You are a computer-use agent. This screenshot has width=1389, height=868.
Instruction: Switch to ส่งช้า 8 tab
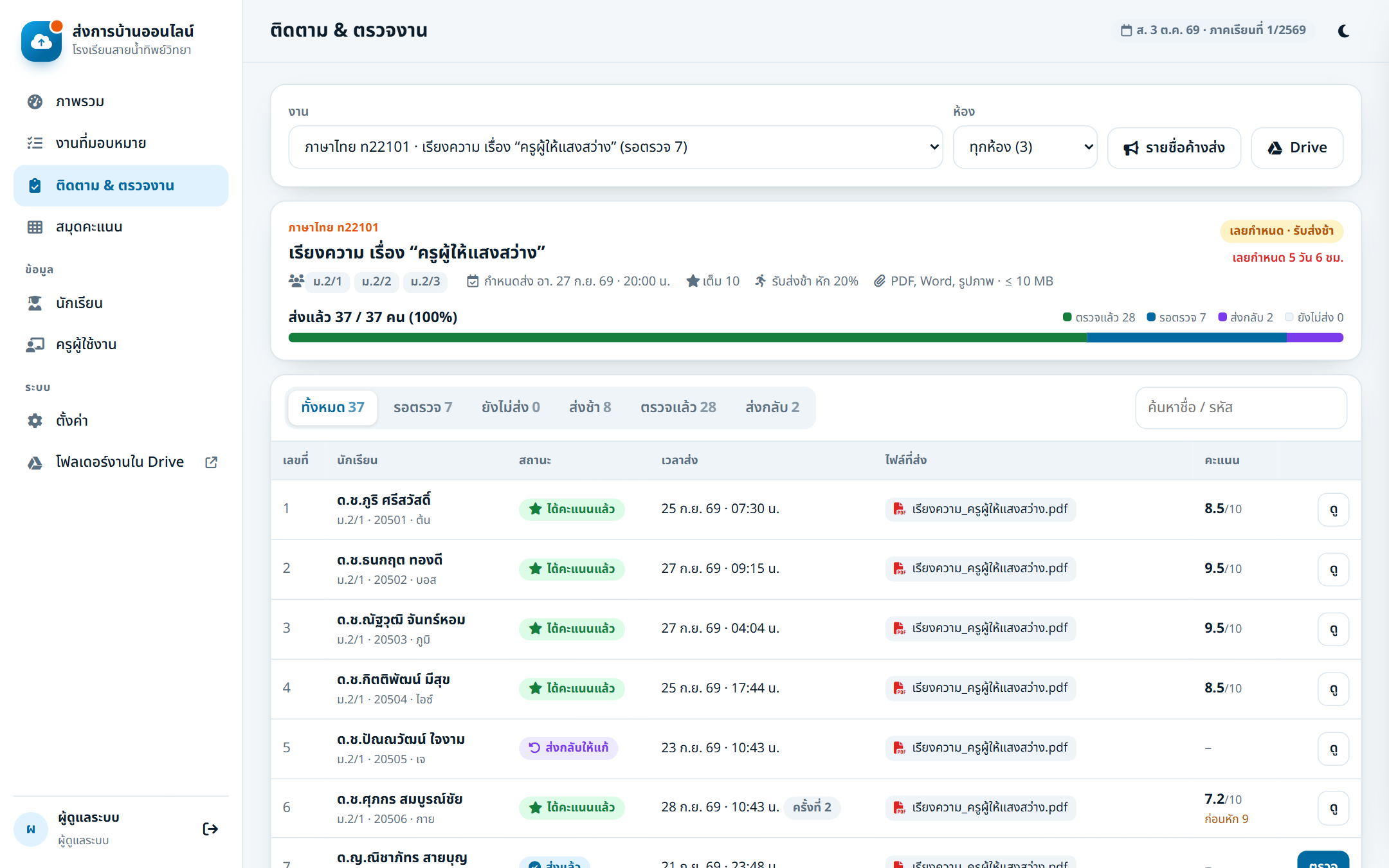[590, 407]
